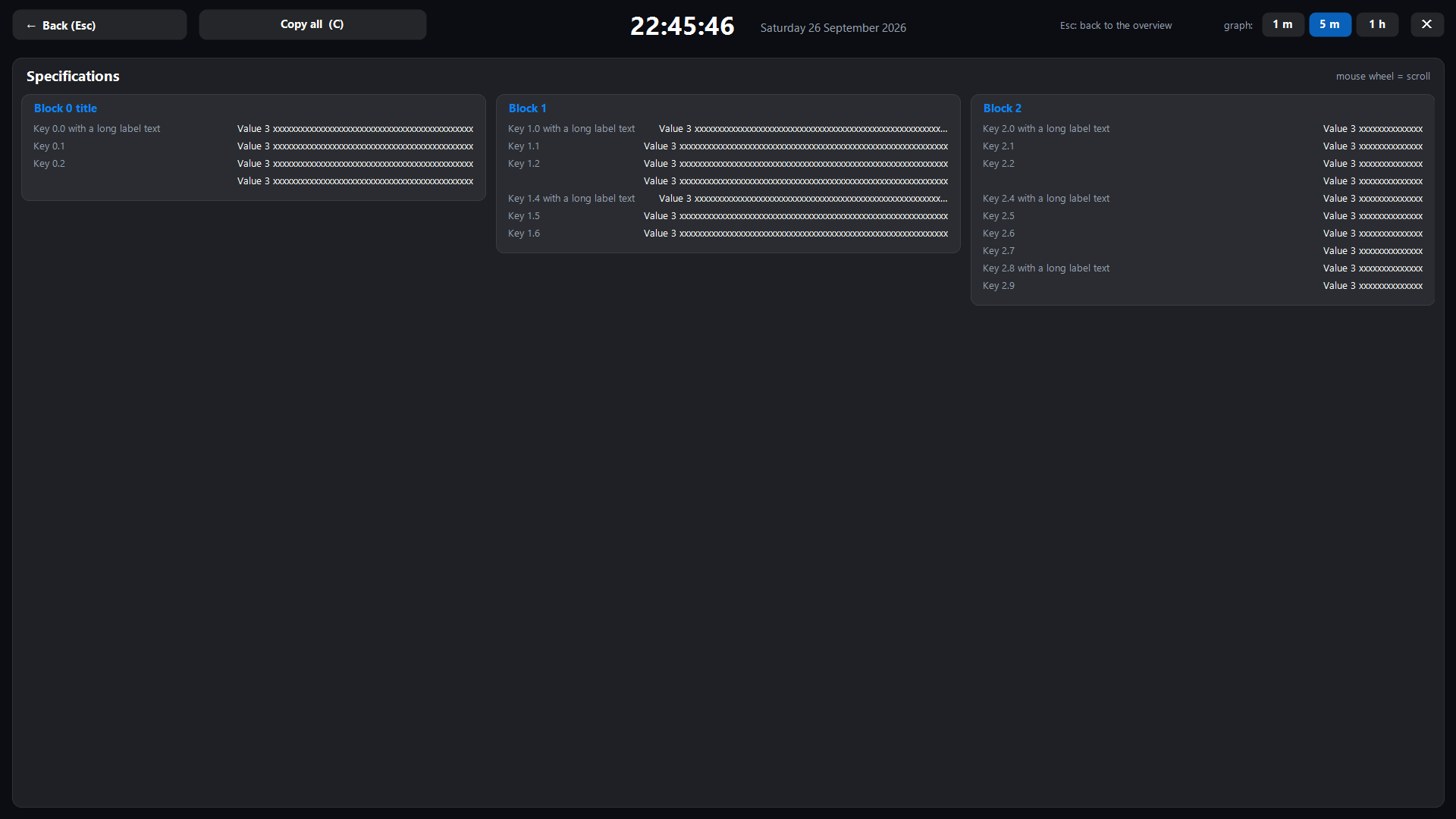Select the Key 2.9 label
Viewport: 1456px width, 819px height.
[x=999, y=286]
